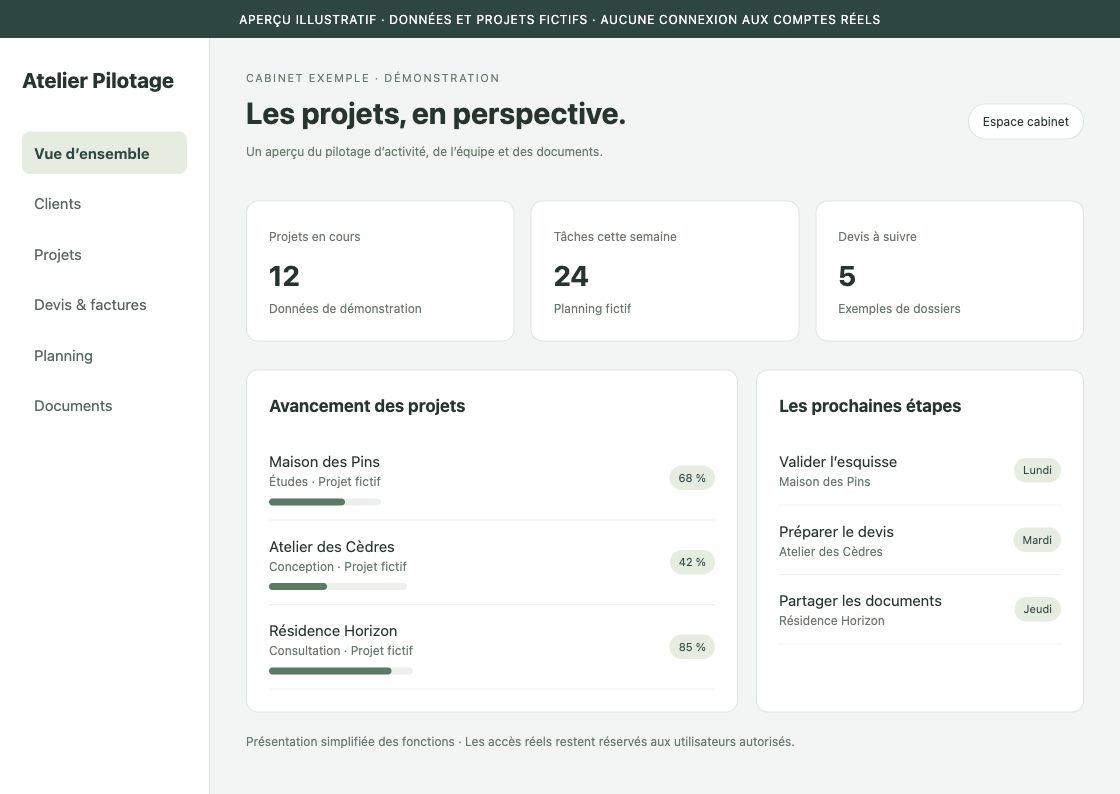This screenshot has width=1120, height=794.
Task: Click the Données de démonstration caption
Action: coord(345,308)
